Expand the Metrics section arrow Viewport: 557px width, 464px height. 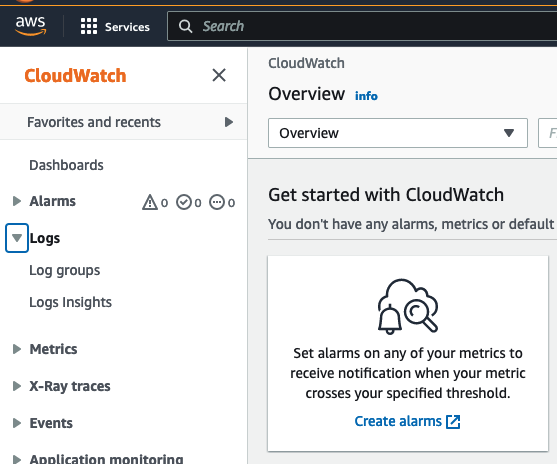point(16,349)
